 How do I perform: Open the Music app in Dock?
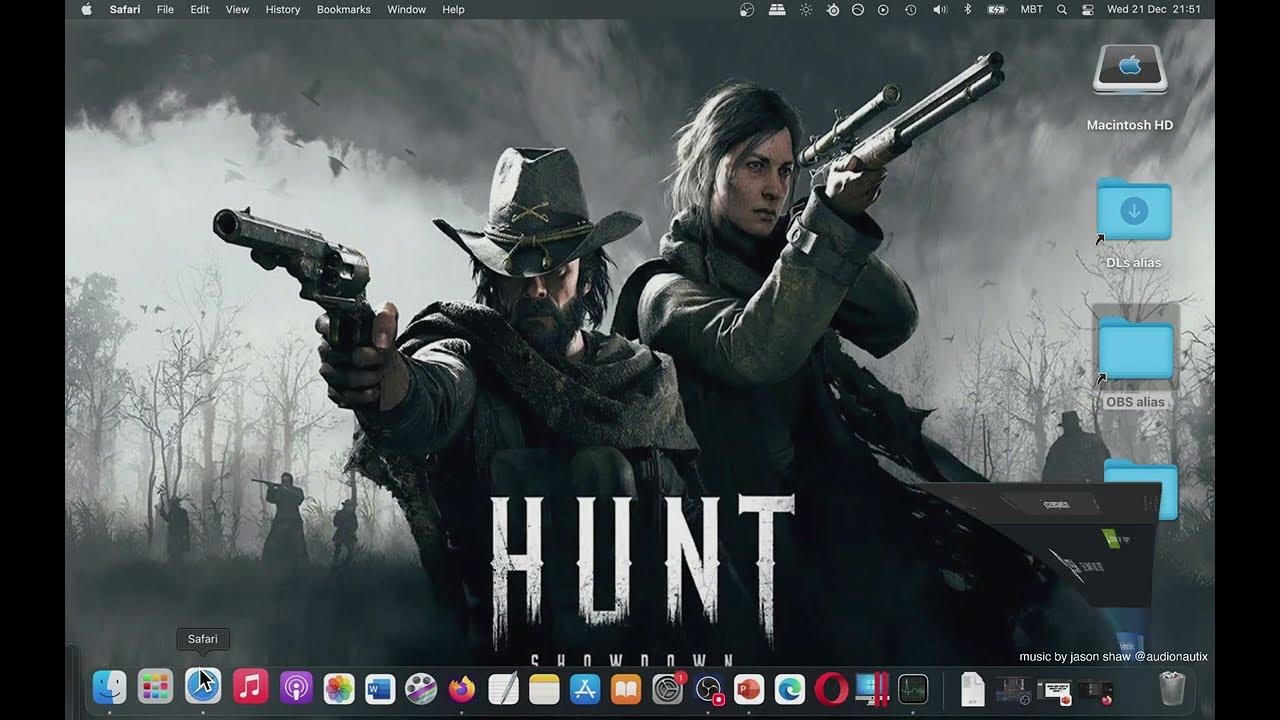pos(250,688)
